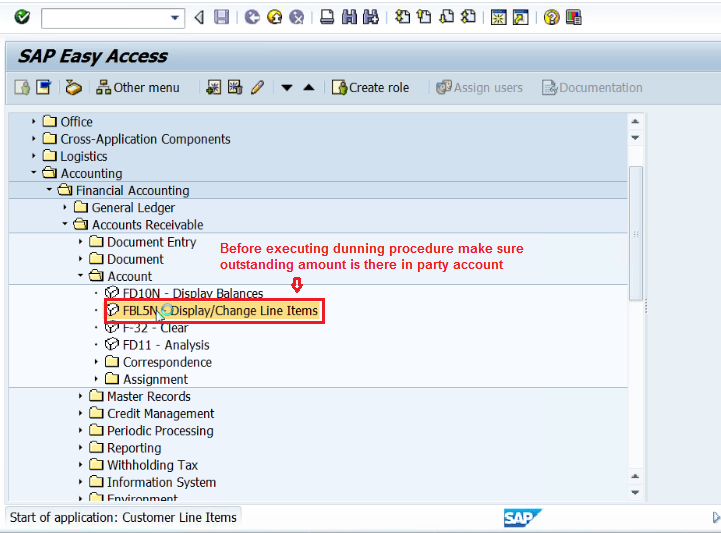The width and height of the screenshot is (721, 533).
Task: Click the green Back arrow icon
Action: coord(252,17)
